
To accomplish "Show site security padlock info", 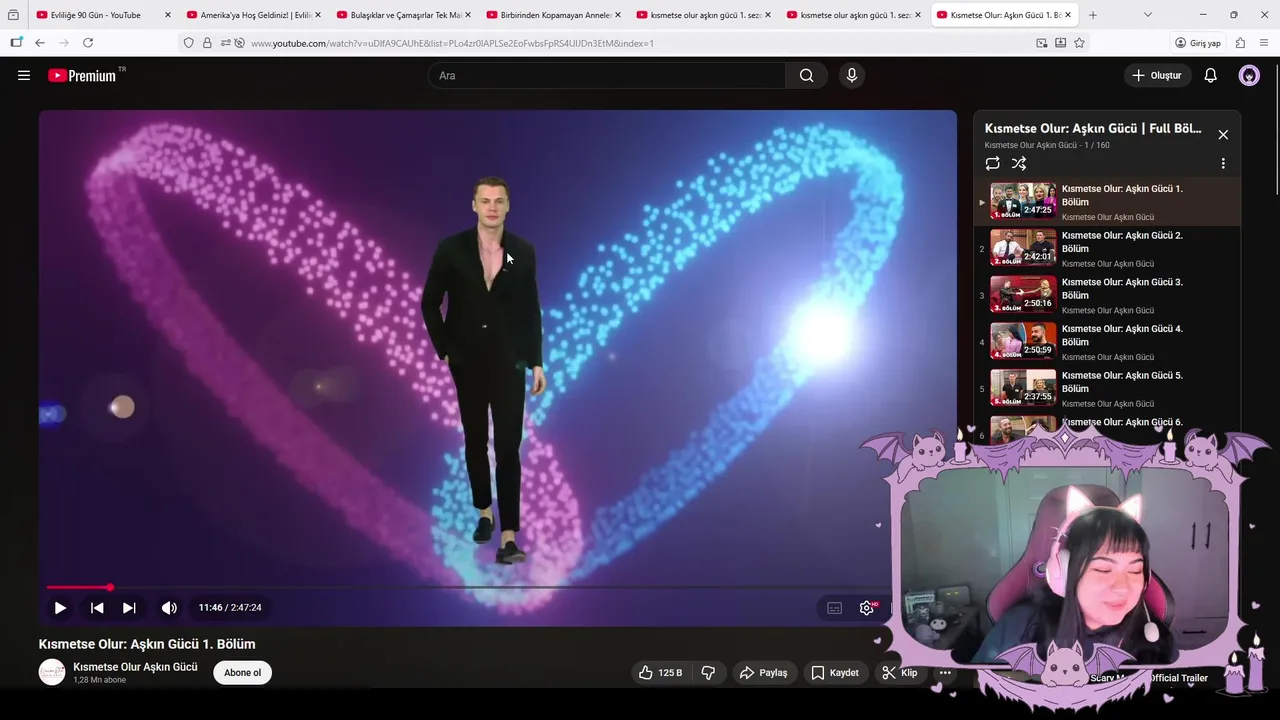I will click(207, 43).
